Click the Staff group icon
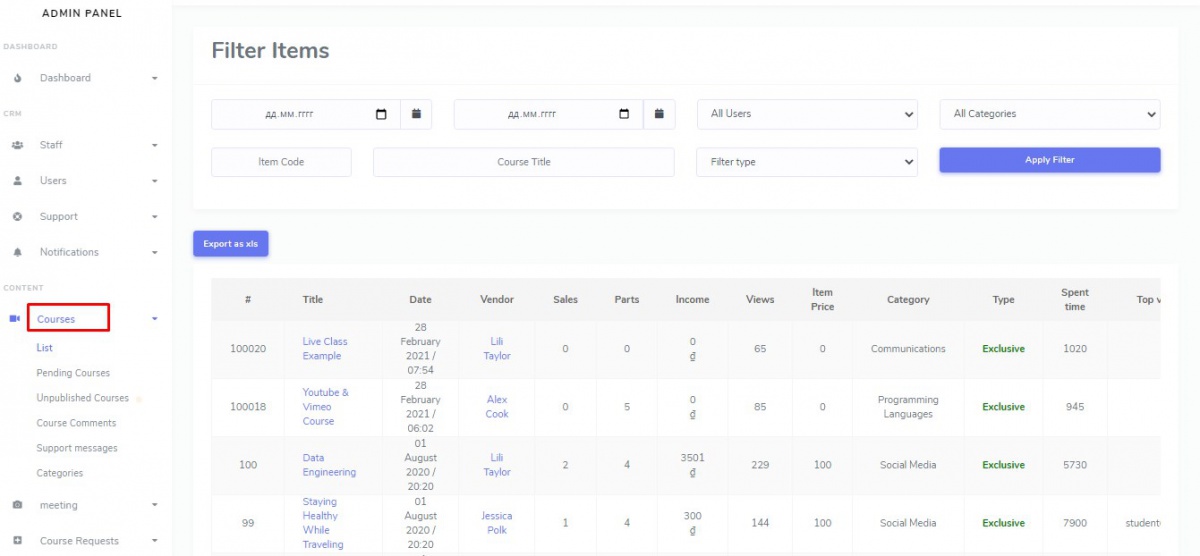This screenshot has height=556, width=1200. [17, 145]
